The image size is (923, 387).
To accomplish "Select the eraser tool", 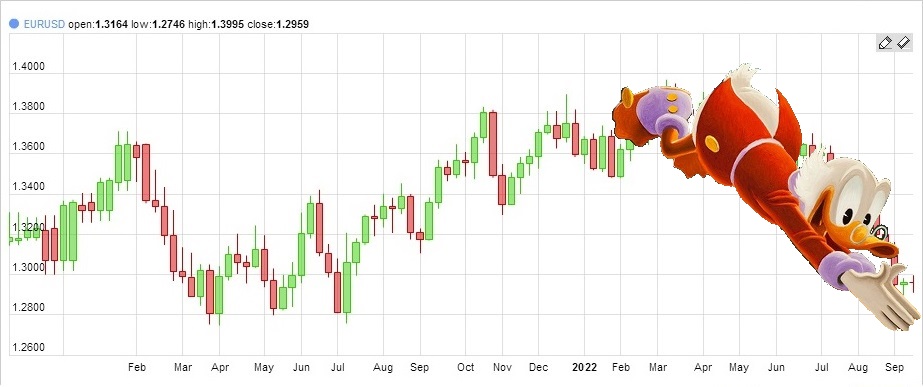I will [904, 43].
